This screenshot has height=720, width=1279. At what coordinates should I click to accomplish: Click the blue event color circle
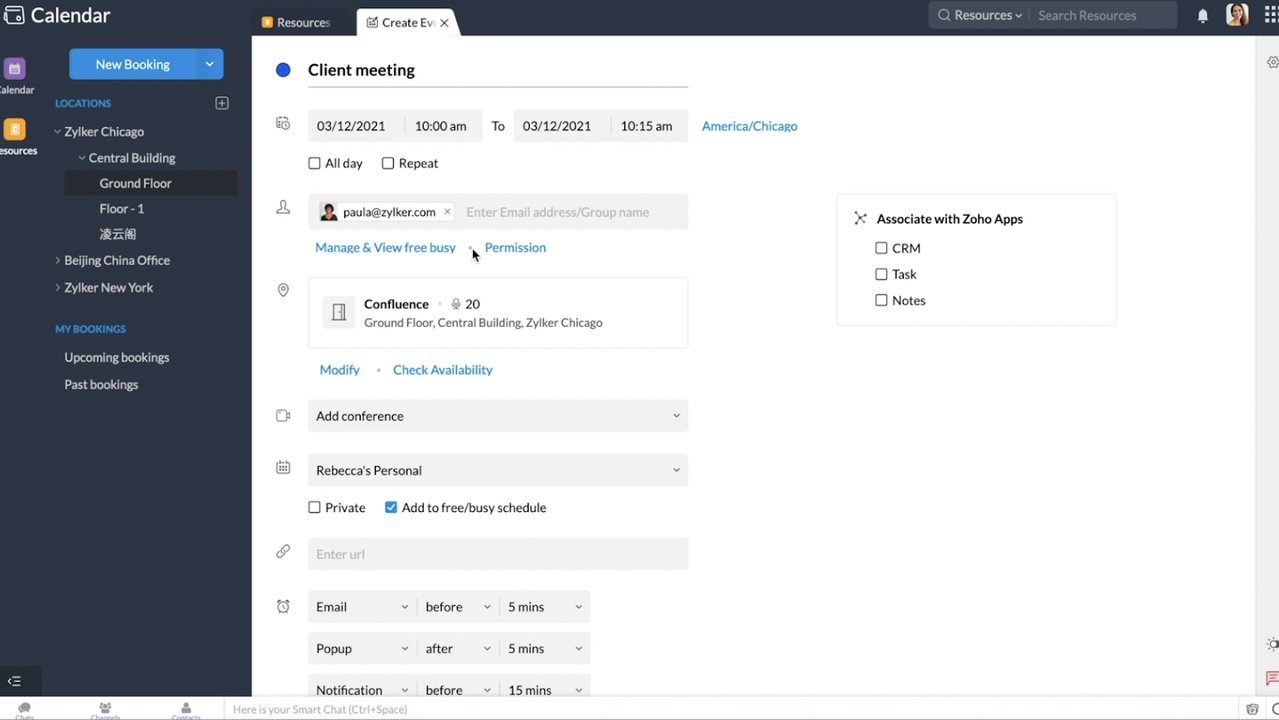coord(283,70)
